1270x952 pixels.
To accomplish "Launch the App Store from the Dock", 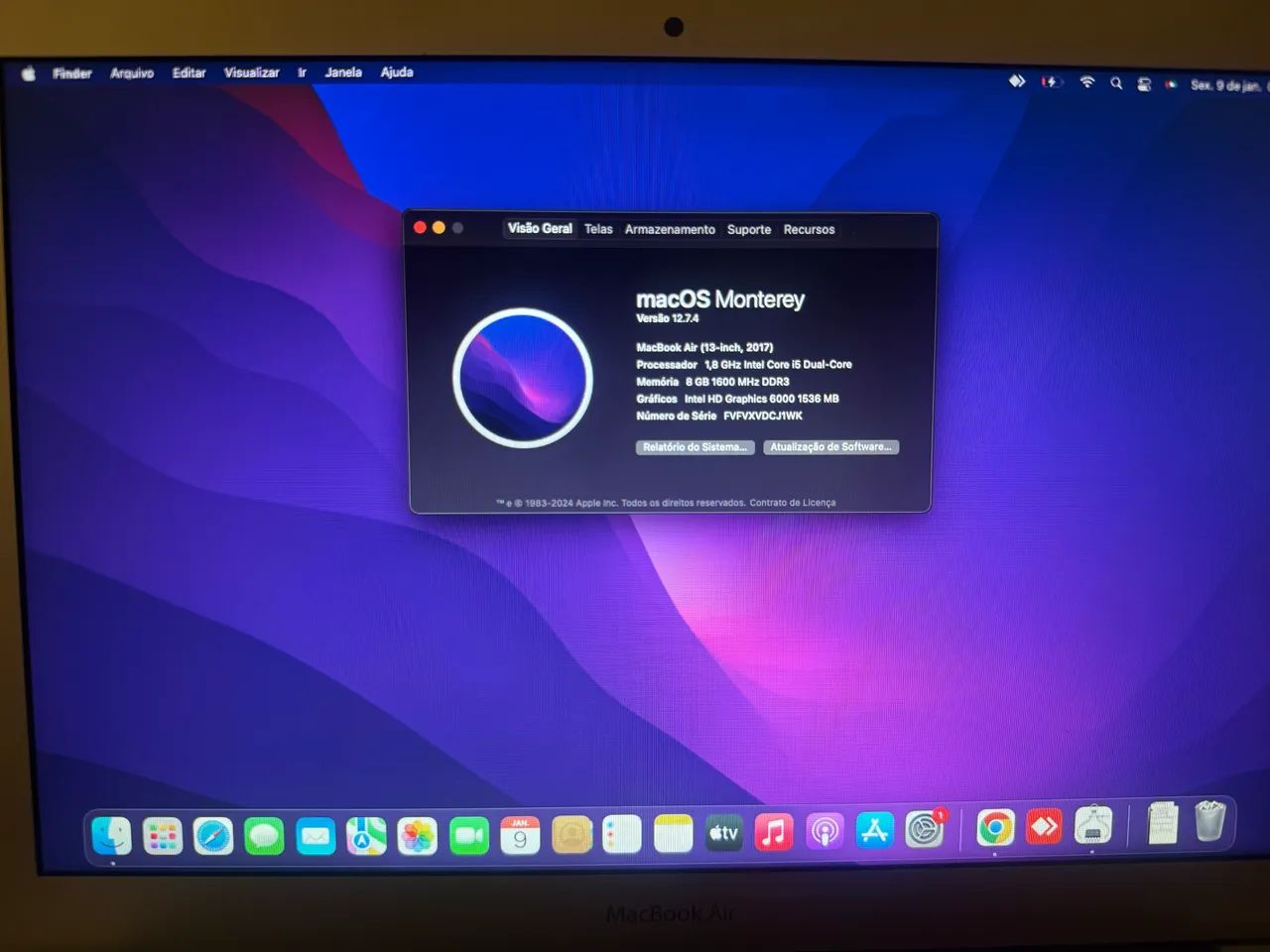I will 874,831.
